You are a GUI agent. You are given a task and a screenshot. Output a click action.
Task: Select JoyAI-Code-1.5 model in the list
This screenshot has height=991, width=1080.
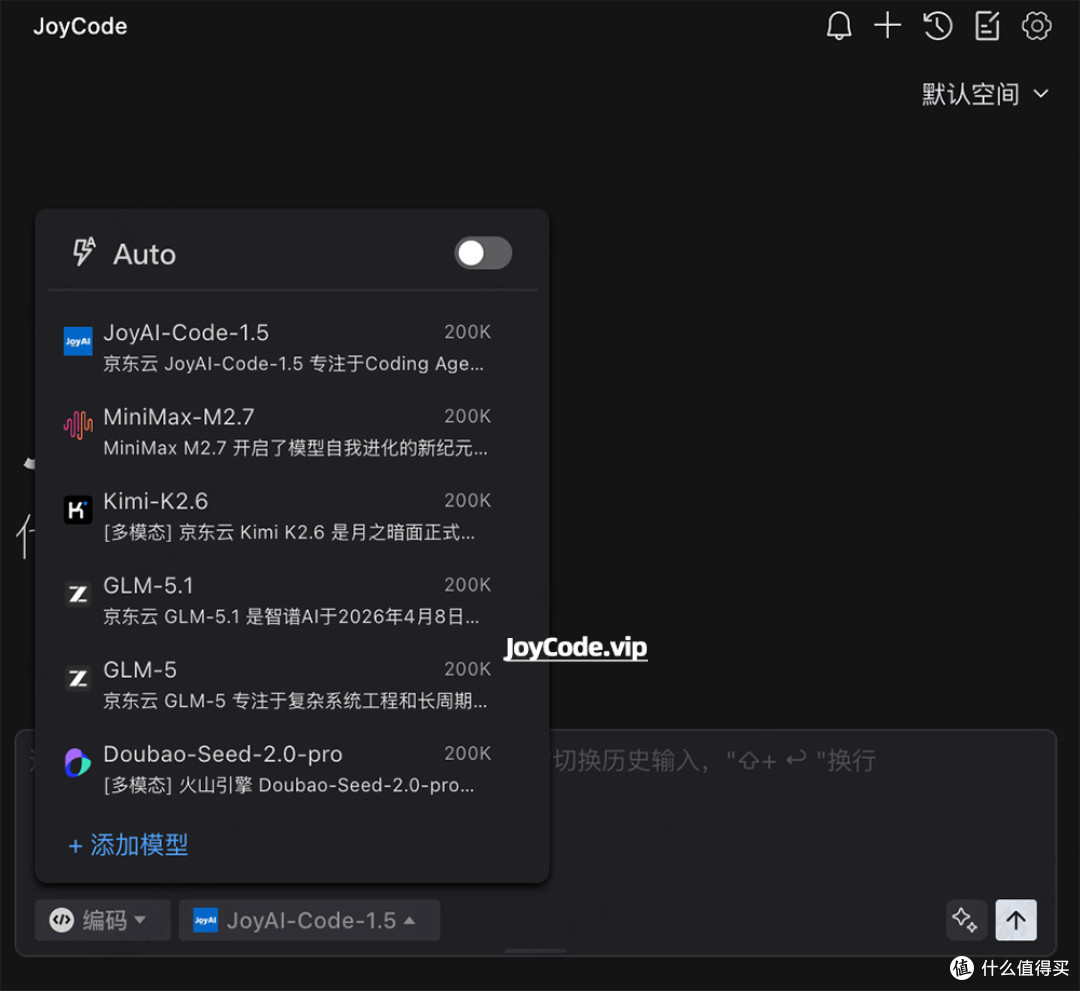(292, 348)
